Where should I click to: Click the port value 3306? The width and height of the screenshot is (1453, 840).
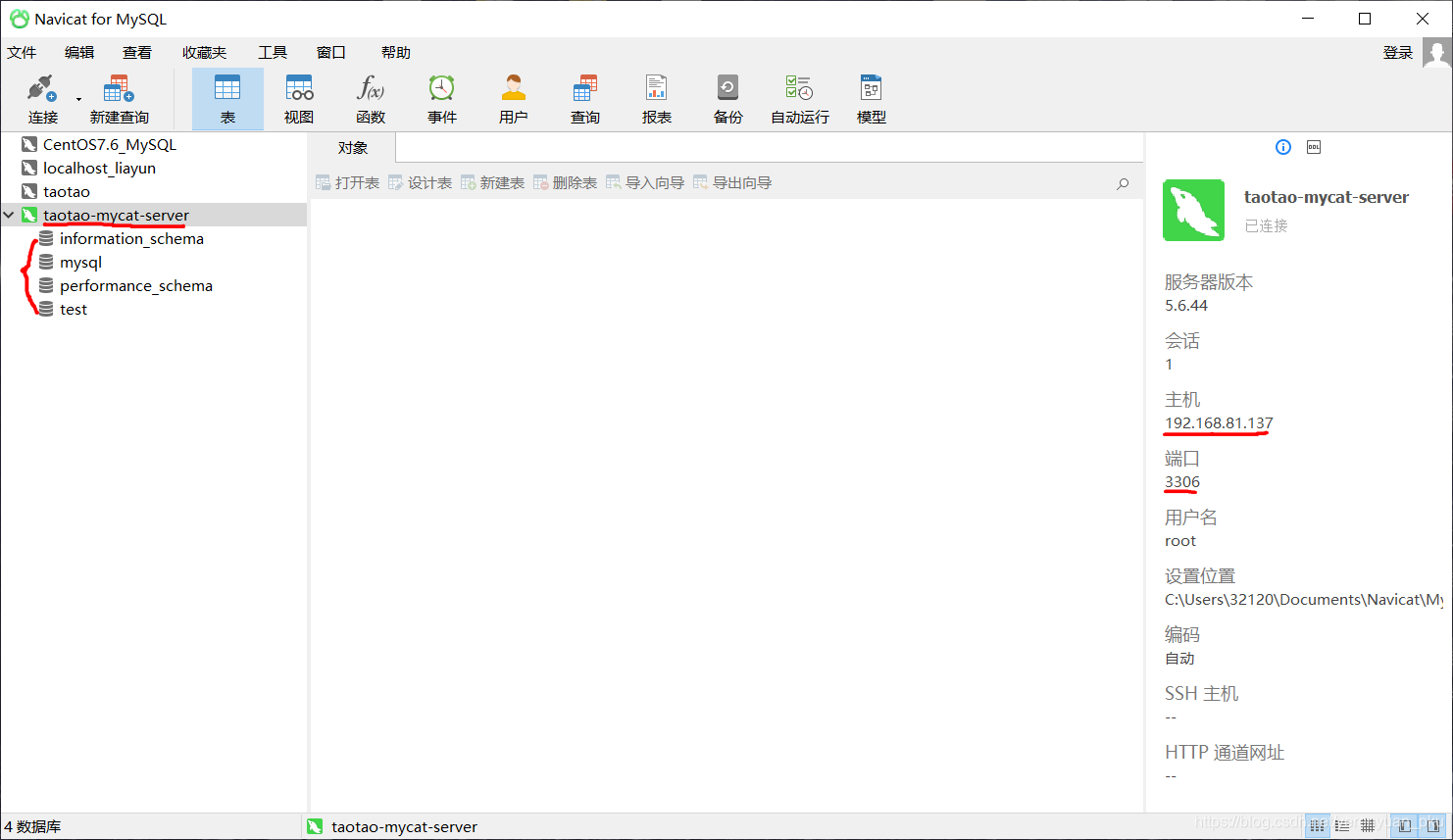pyautogui.click(x=1182, y=482)
